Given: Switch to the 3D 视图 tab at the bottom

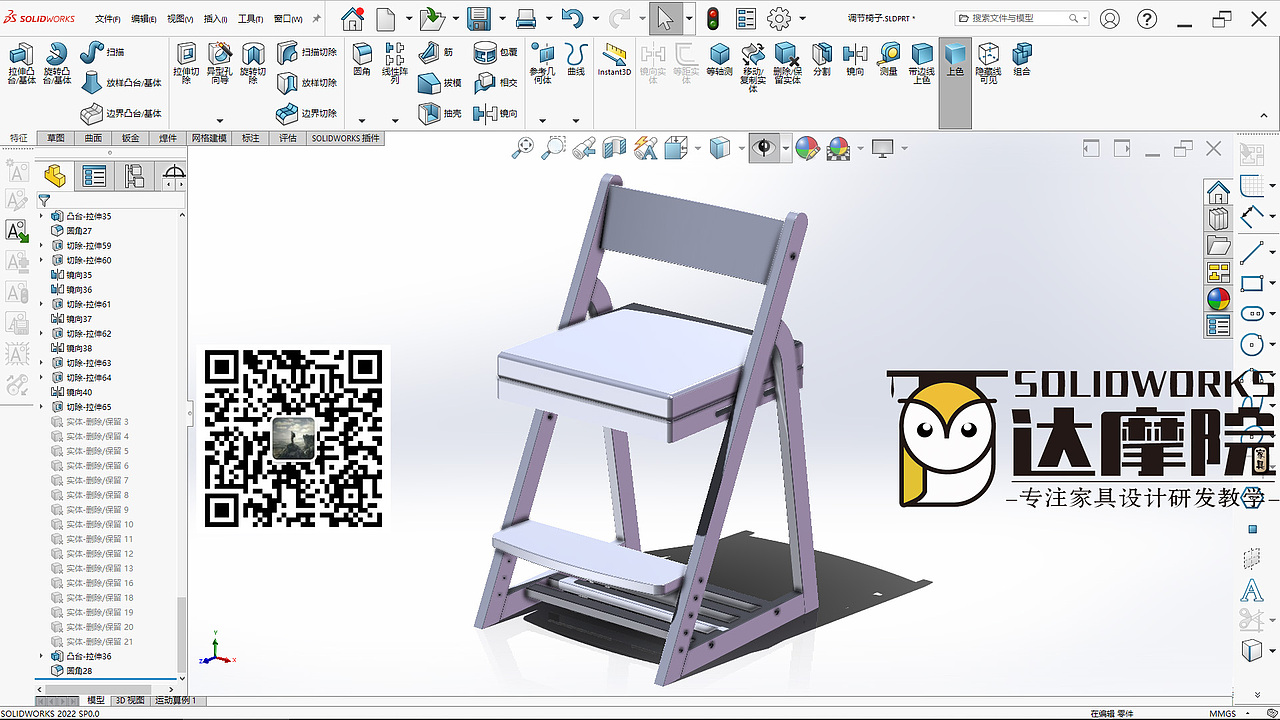Looking at the screenshot, I should [x=131, y=701].
